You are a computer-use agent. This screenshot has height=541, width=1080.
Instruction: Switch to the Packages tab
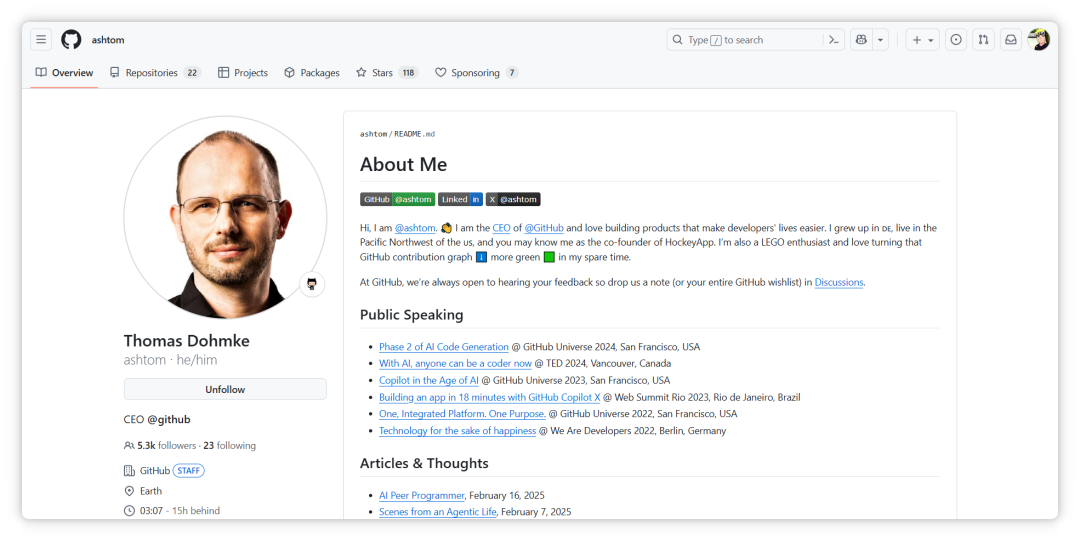click(x=312, y=72)
